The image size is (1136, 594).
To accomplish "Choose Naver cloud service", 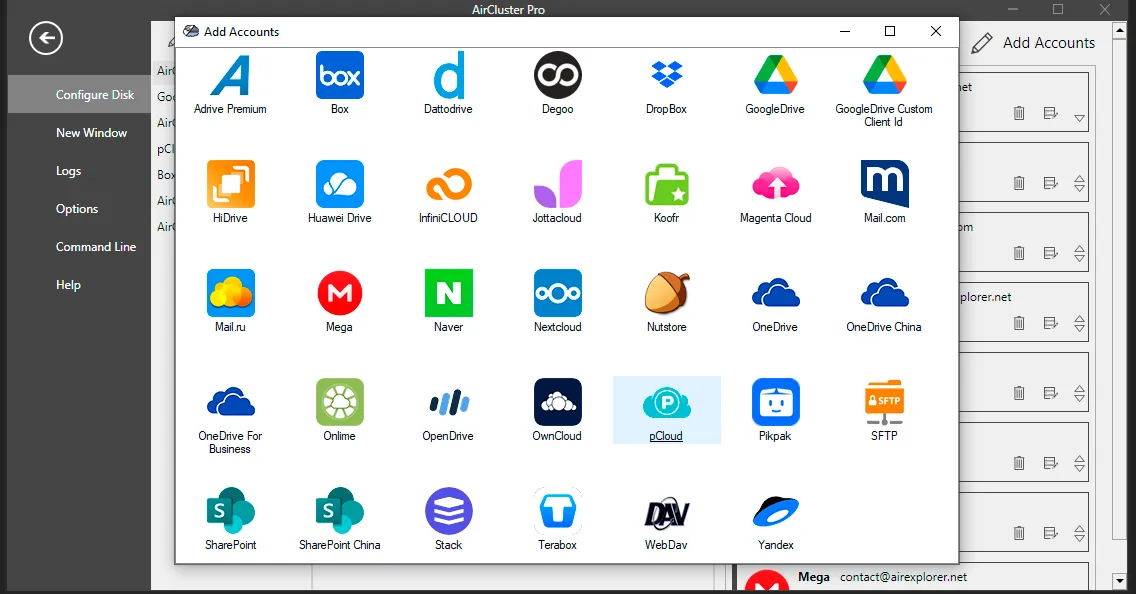I will point(448,301).
